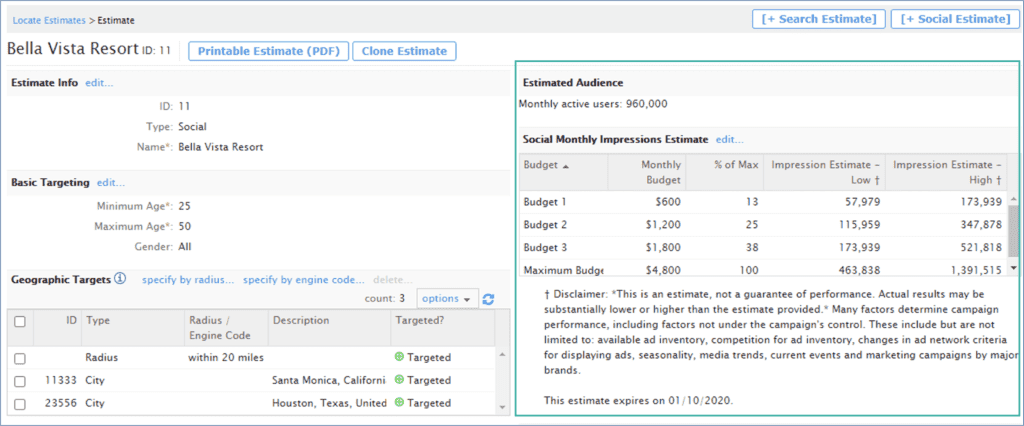1024x426 pixels.
Task: Click the 23556 target ID cell
Action: (62, 403)
